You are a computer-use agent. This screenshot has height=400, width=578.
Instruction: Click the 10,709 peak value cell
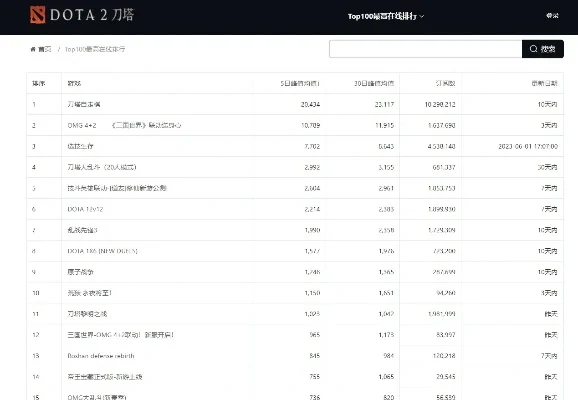click(310, 125)
